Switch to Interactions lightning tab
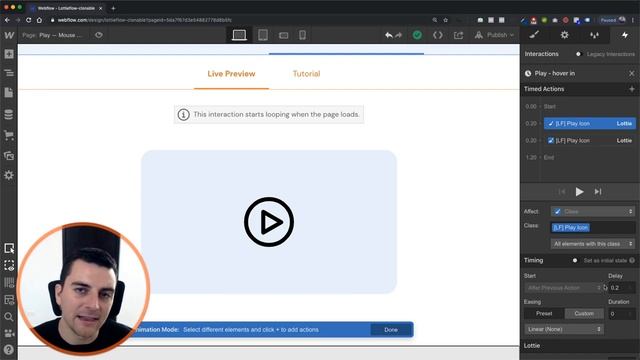The image size is (640, 360). [x=625, y=35]
